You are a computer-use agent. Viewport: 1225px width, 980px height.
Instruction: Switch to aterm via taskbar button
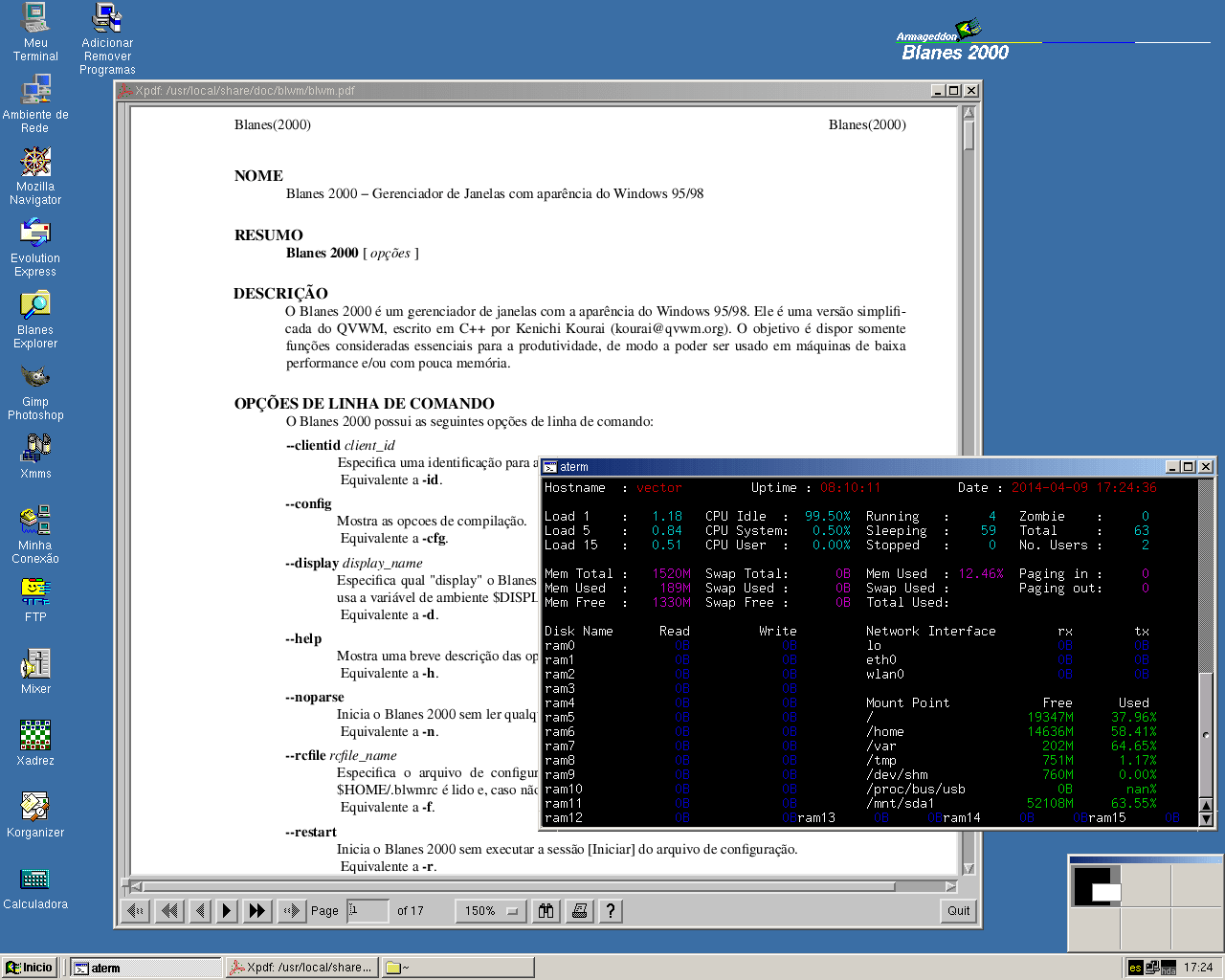(x=146, y=968)
